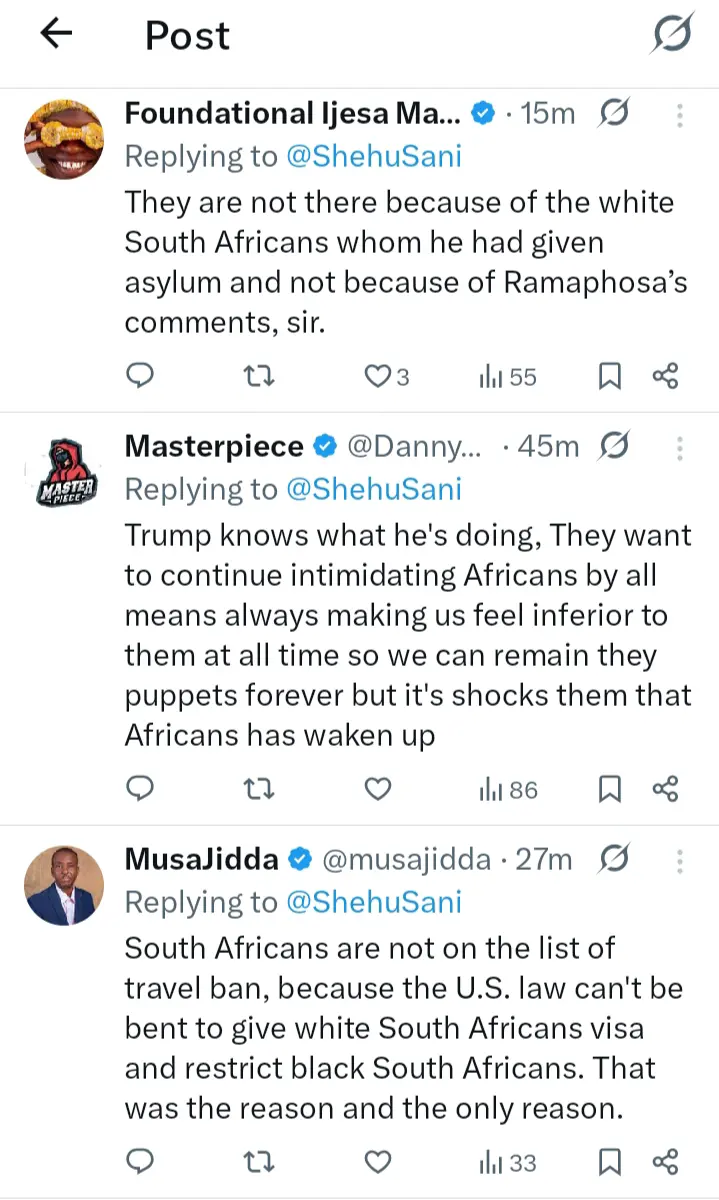Open three-dot menu on Masterpiece's reply
The height and width of the screenshot is (1200, 719).
680,446
